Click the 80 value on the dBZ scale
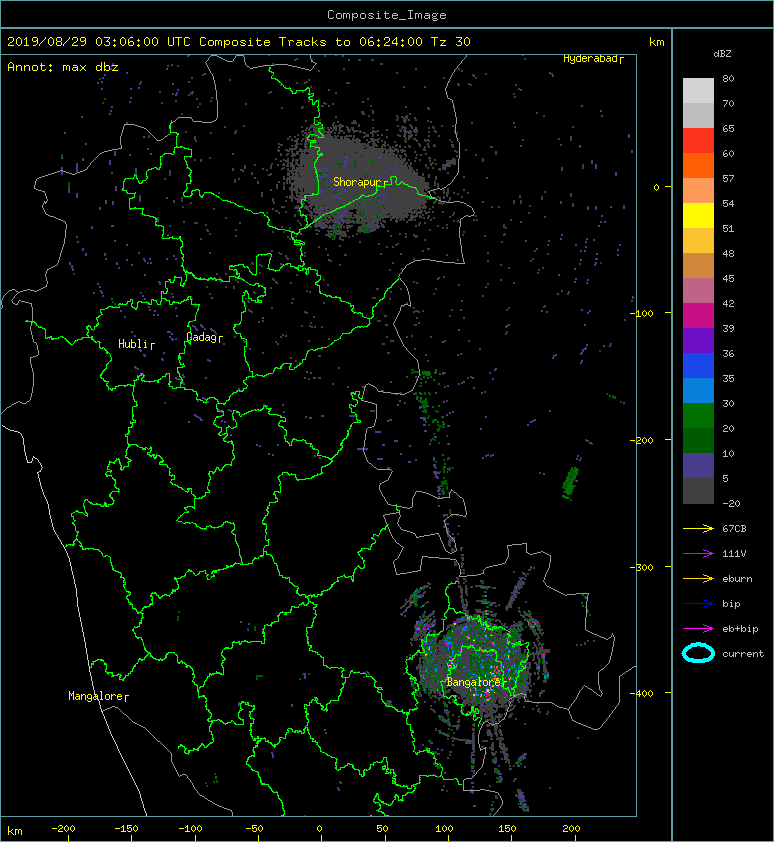The height and width of the screenshot is (842, 774). click(728, 78)
